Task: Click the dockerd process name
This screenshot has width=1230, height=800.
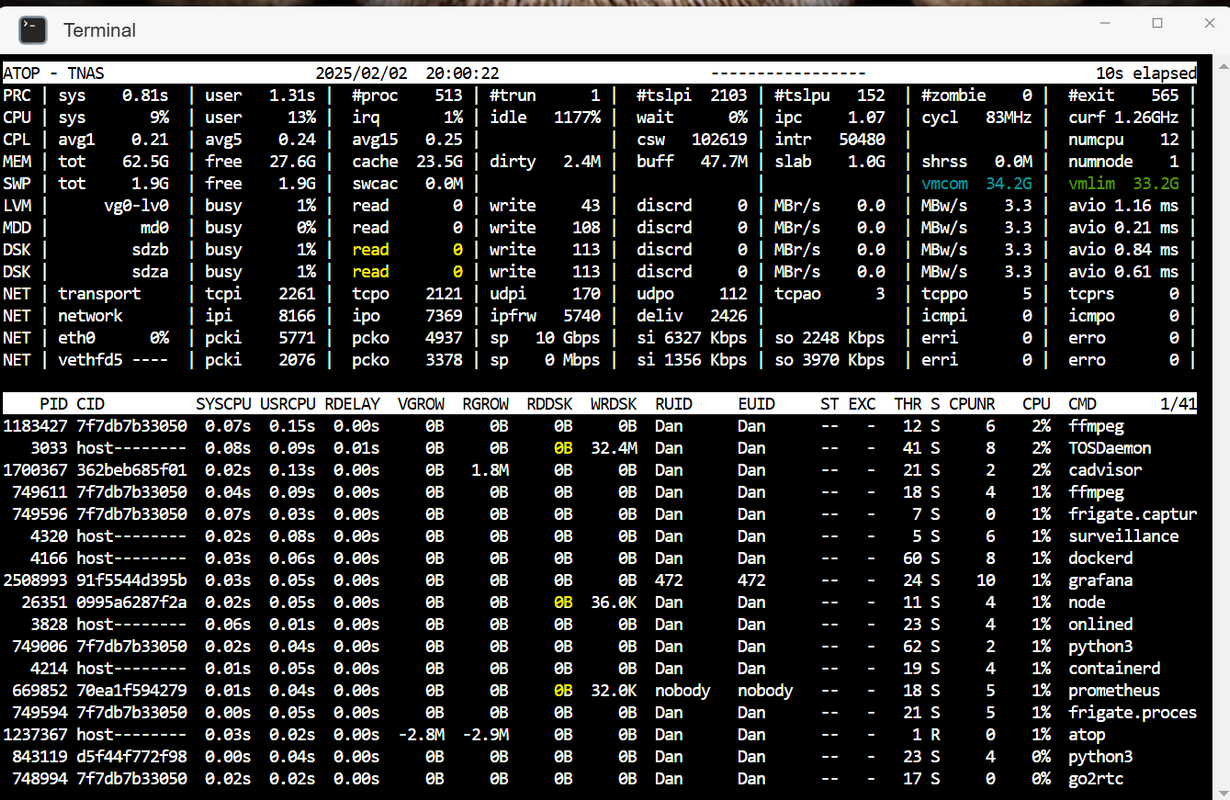Action: 1100,558
